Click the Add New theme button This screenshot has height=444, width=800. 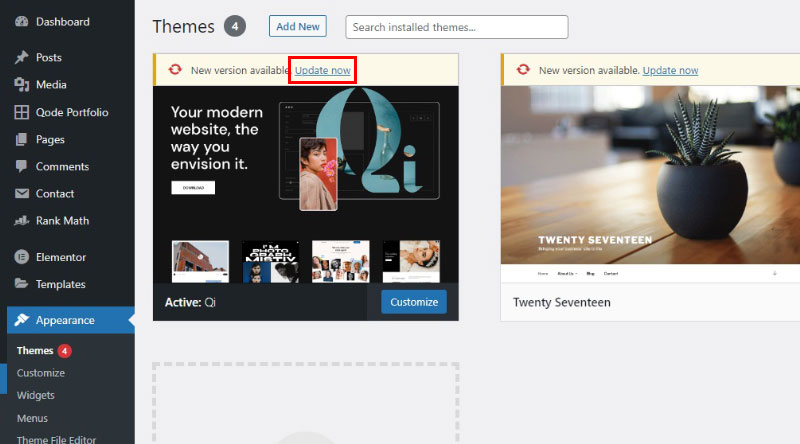pos(298,26)
